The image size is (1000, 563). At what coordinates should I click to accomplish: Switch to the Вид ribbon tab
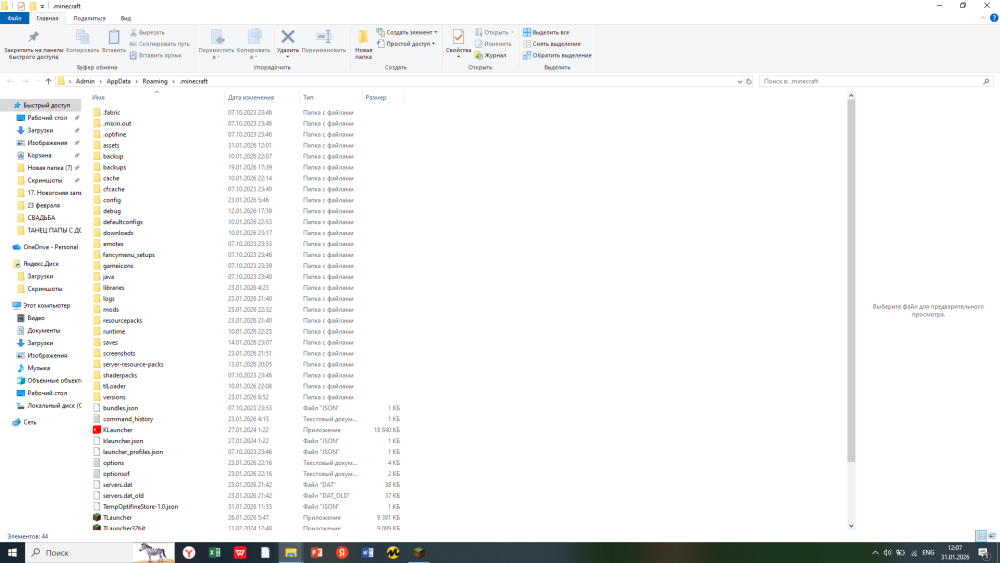pyautogui.click(x=126, y=18)
